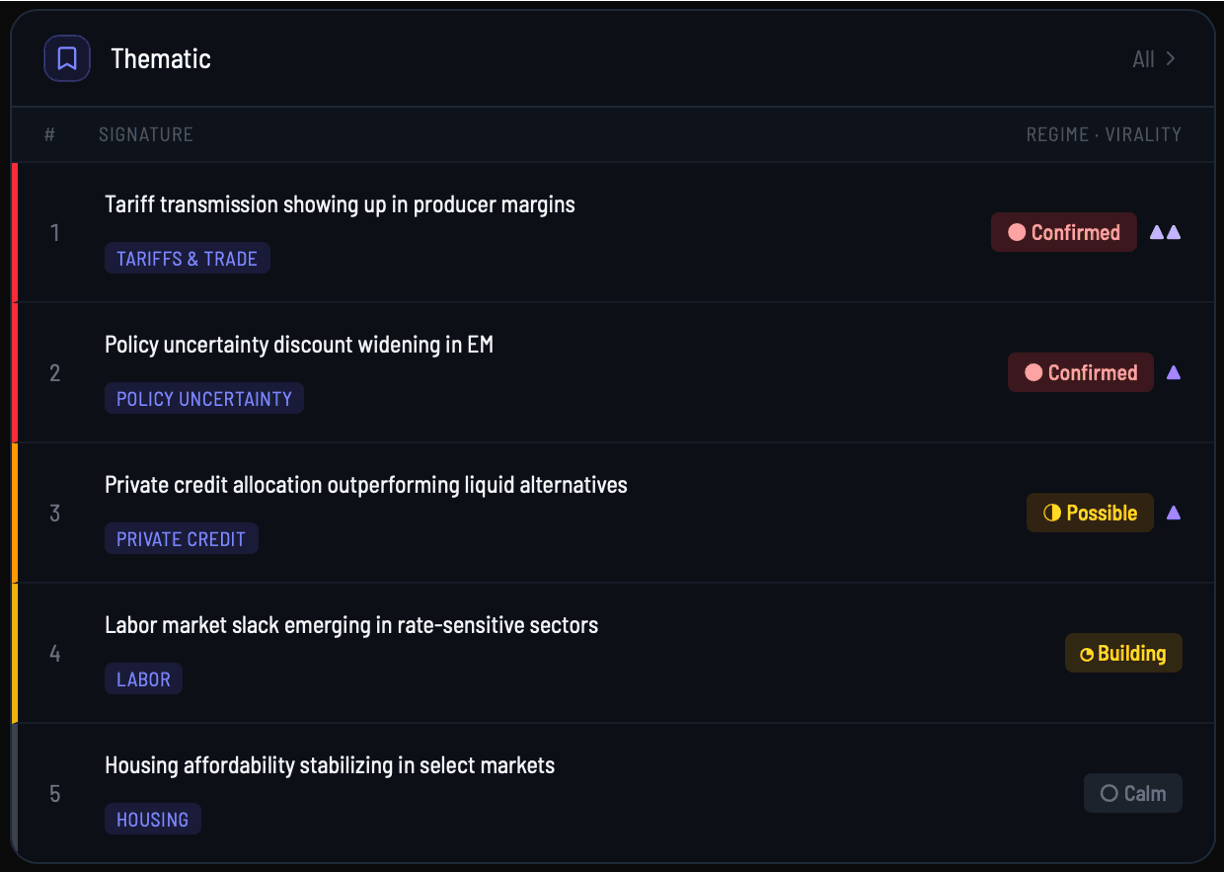Click rank number 1 on Tariff transmission row
The width and height of the screenshot is (1224, 872).
click(55, 232)
